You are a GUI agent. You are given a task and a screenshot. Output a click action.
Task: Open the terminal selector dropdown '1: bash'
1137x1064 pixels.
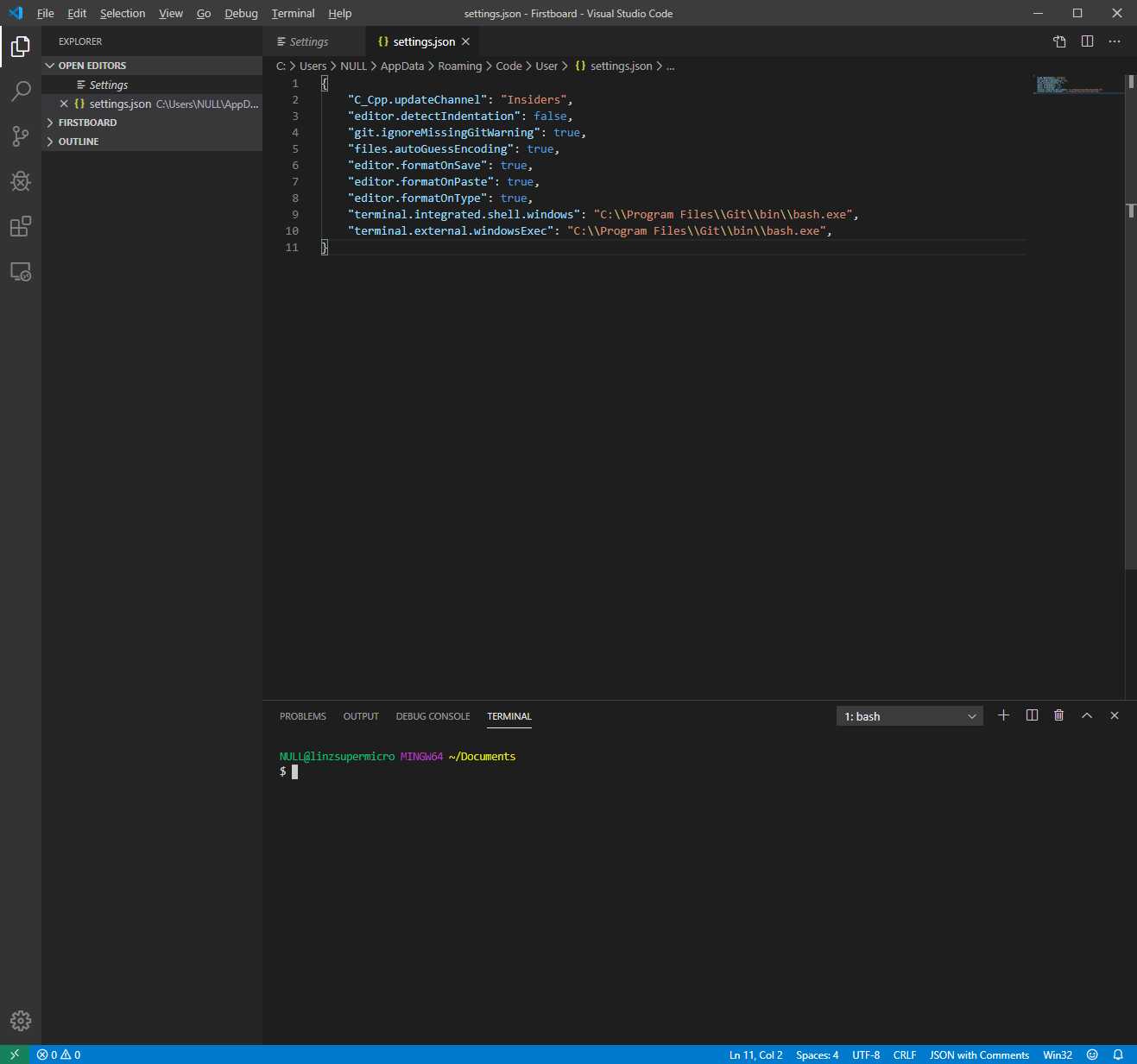click(910, 716)
